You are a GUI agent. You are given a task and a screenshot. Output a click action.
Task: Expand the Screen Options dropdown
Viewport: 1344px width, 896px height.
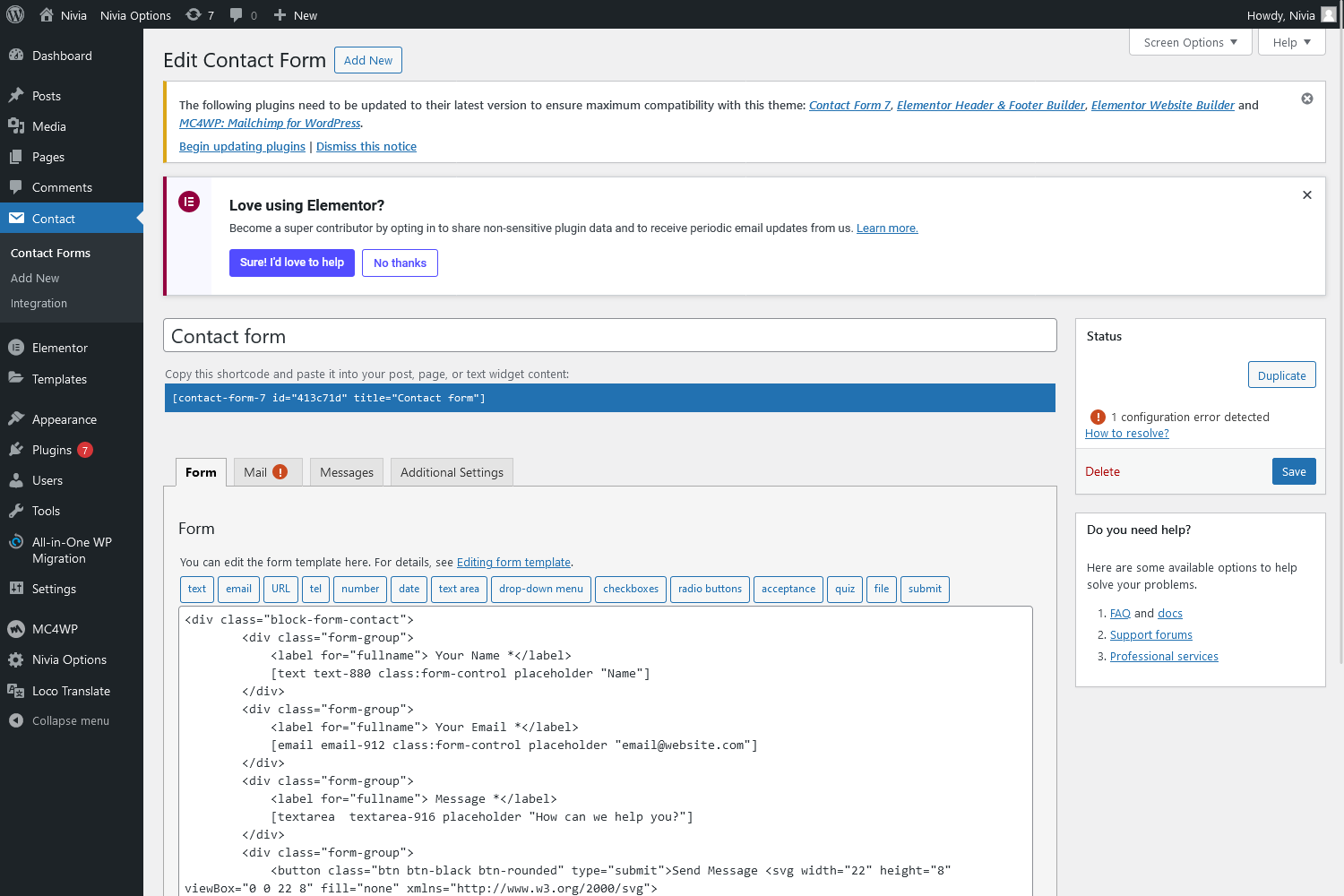point(1190,42)
